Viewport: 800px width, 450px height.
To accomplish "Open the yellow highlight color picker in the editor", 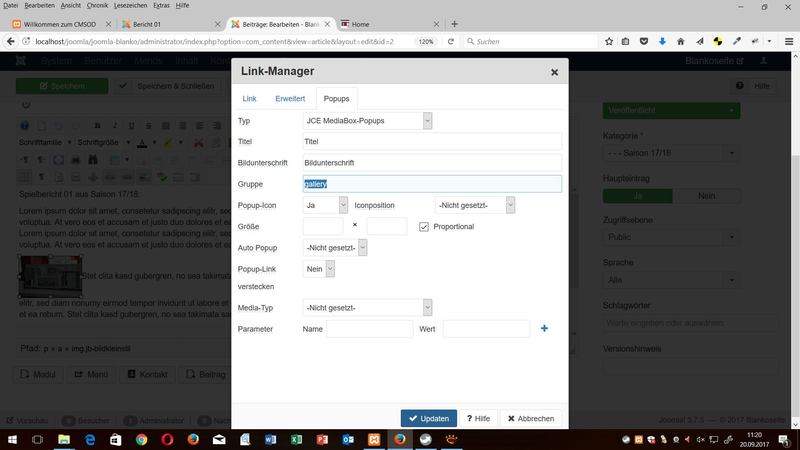I will [168, 143].
